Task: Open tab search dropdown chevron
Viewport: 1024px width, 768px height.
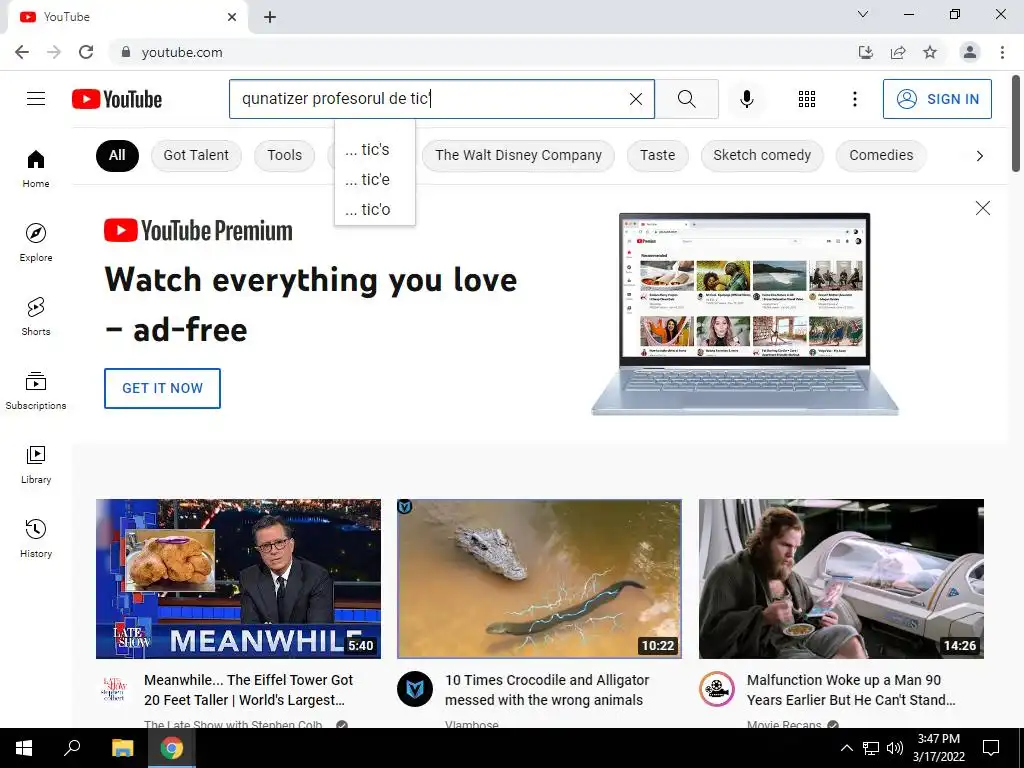Action: tap(863, 14)
